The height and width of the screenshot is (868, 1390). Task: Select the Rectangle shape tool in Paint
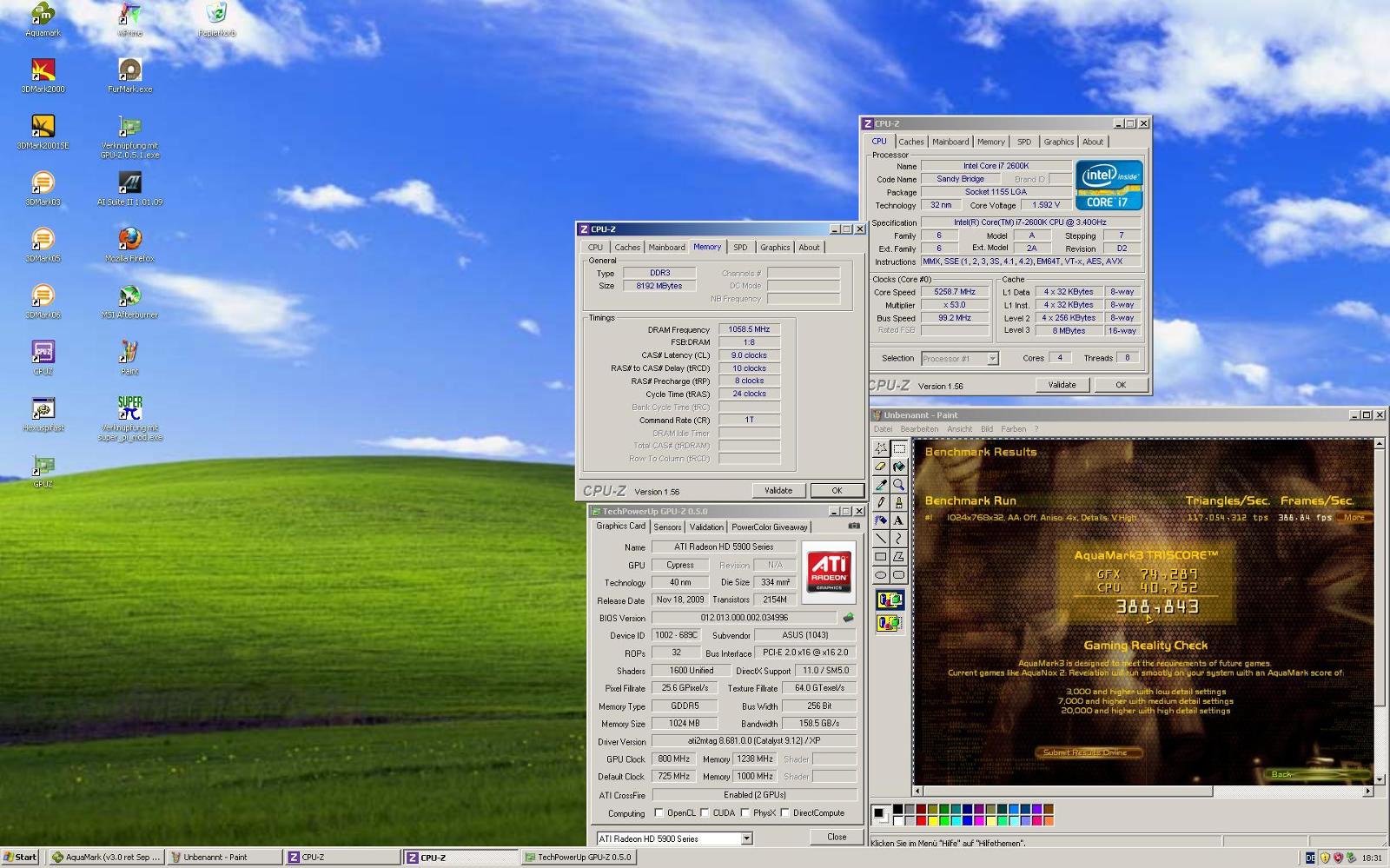point(880,557)
